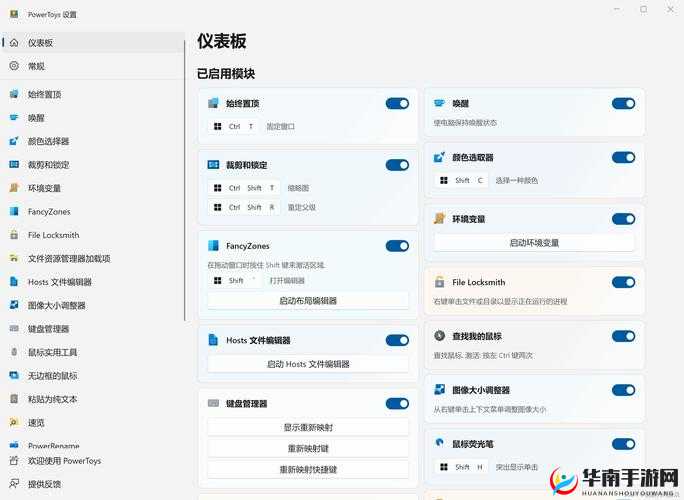
Task: Click the 已启用模块 section heading
Action: [226, 73]
